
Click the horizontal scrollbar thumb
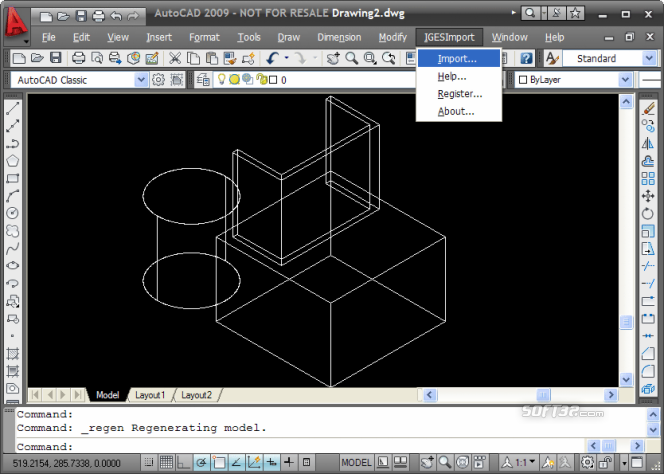point(543,395)
